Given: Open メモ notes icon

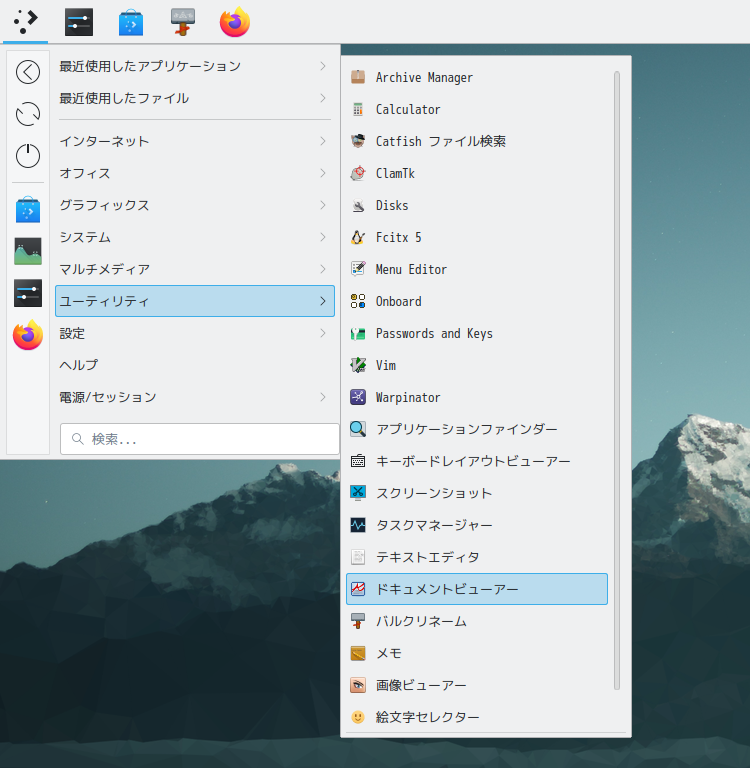Looking at the screenshot, I should [x=358, y=653].
